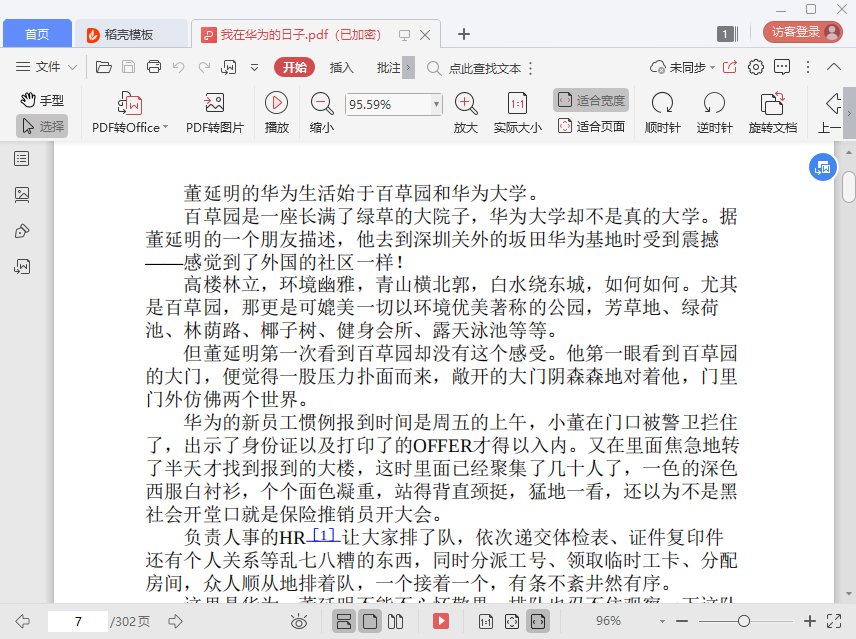Close the 我在华为的日子.pdf tab

(x=425, y=35)
